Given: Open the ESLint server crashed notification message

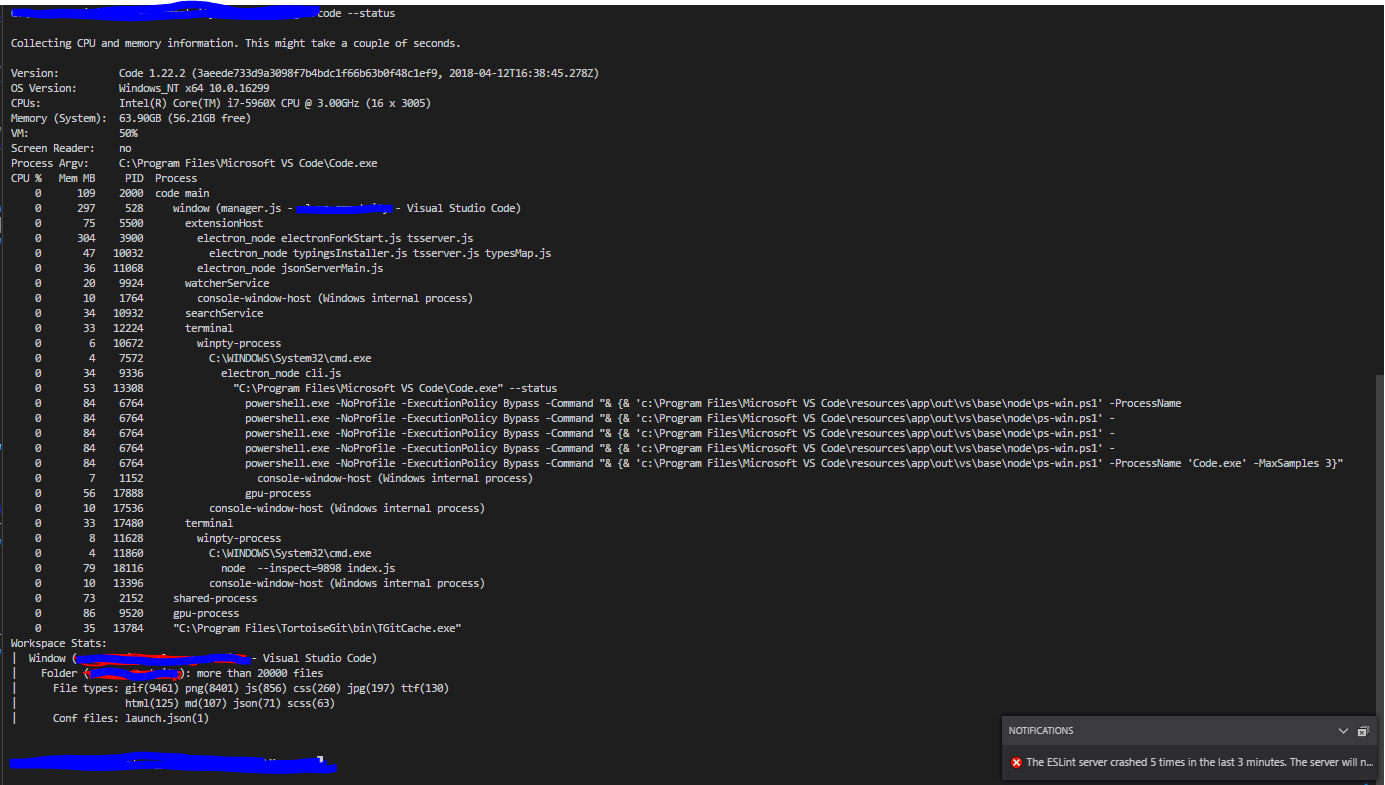Looking at the screenshot, I should (1199, 762).
